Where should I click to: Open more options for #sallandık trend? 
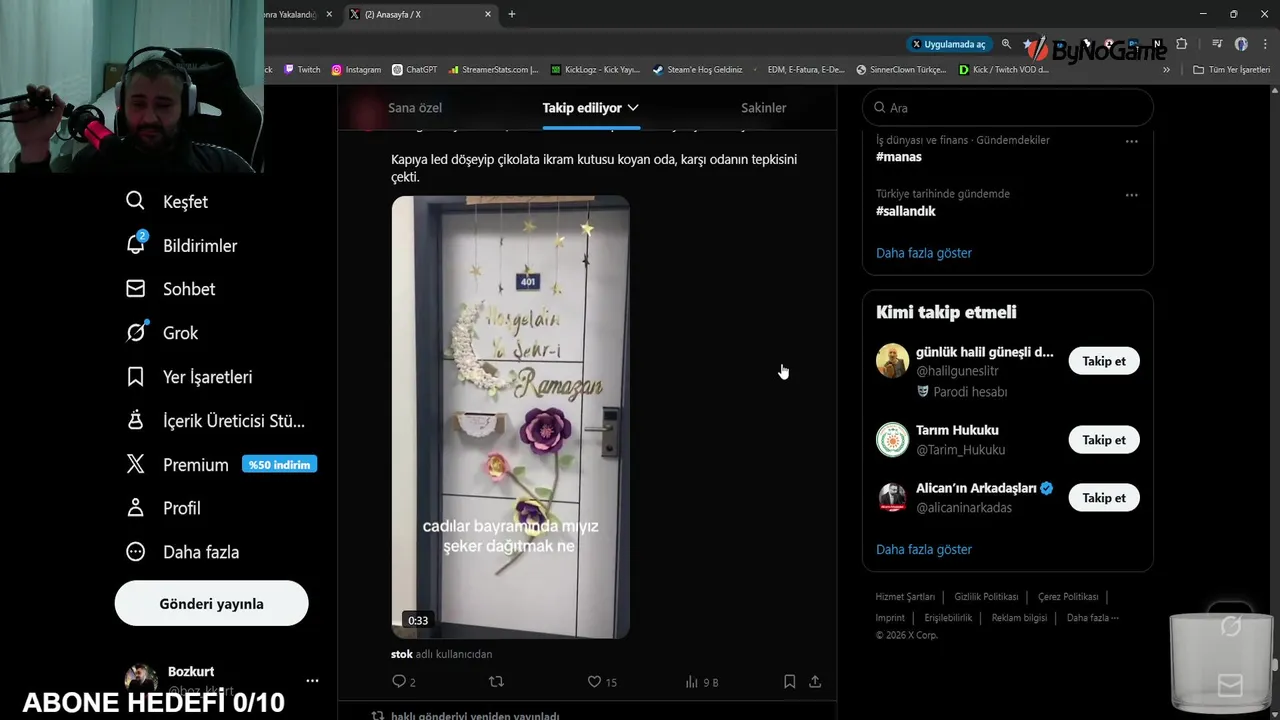(1132, 195)
